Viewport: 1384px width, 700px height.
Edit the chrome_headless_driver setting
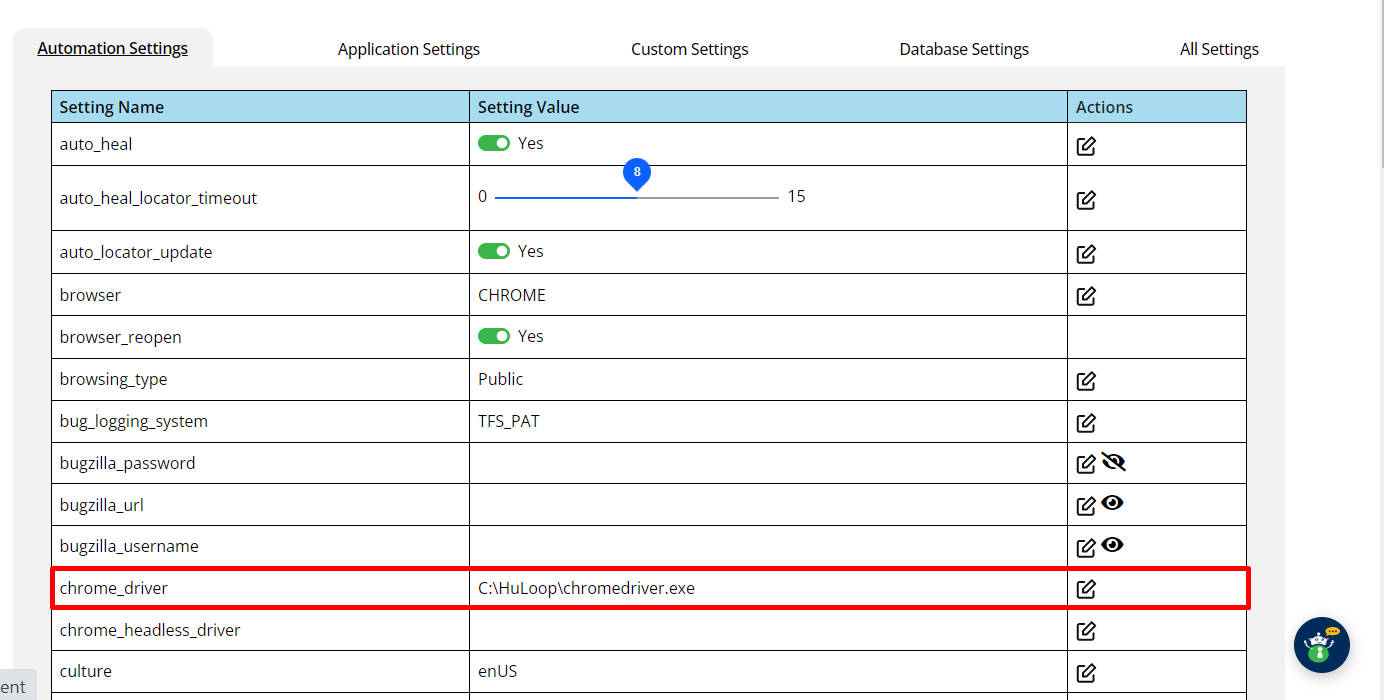click(1086, 631)
